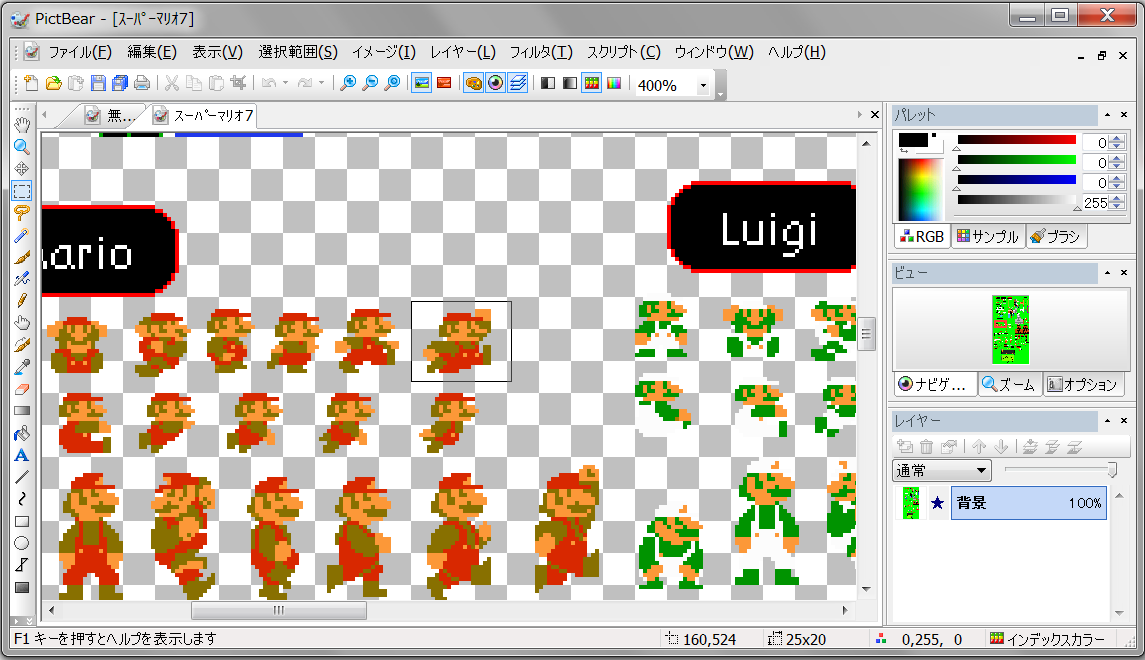Select the Smudge finger tool
Viewport: 1145px width, 660px height.
click(22, 323)
